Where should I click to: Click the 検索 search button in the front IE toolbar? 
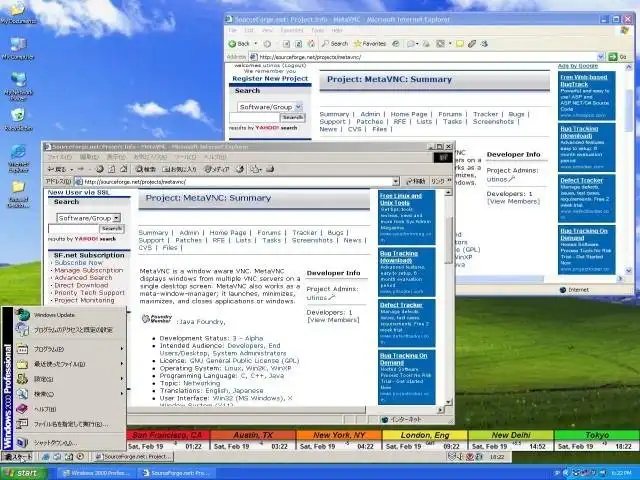click(x=145, y=169)
